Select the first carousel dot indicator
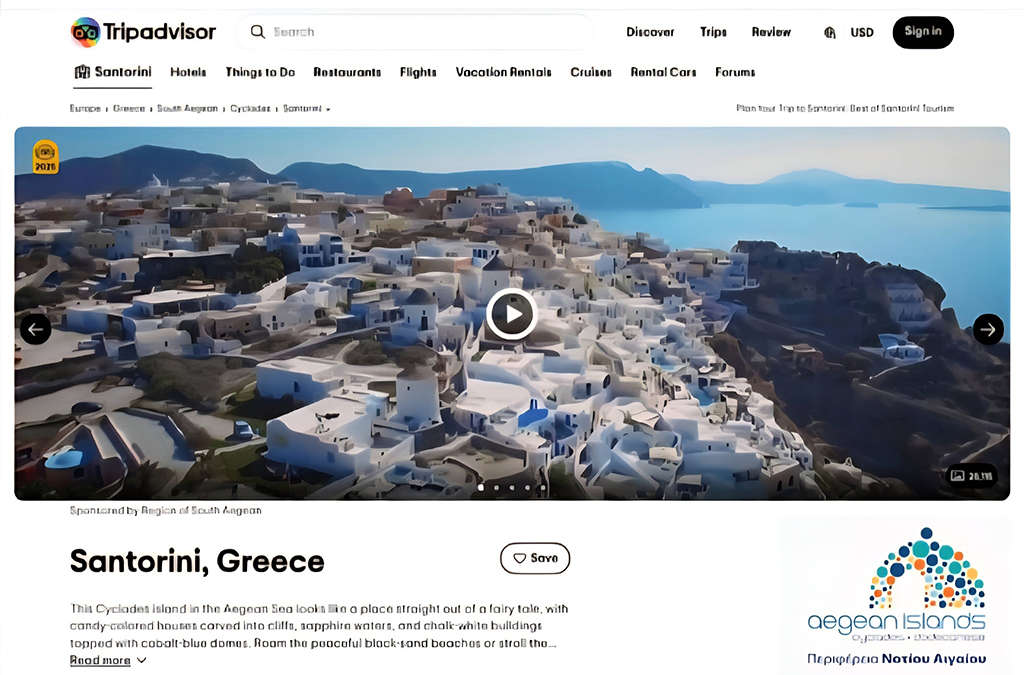 pos(481,487)
